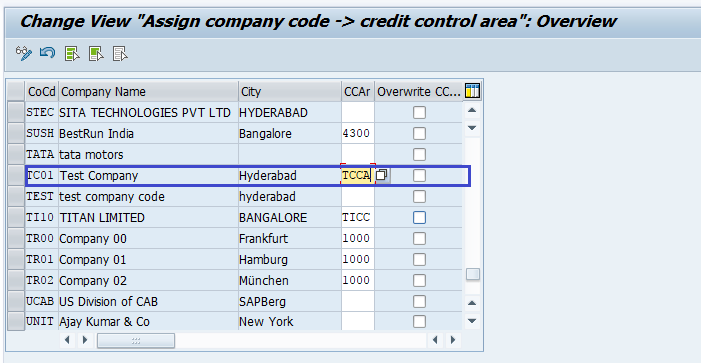Select row TR02 using row selector

[x=16, y=281]
